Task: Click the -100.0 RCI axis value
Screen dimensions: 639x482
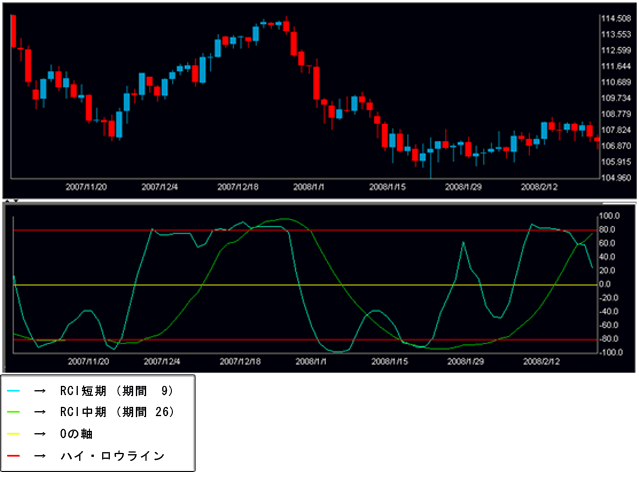Action: (610, 352)
